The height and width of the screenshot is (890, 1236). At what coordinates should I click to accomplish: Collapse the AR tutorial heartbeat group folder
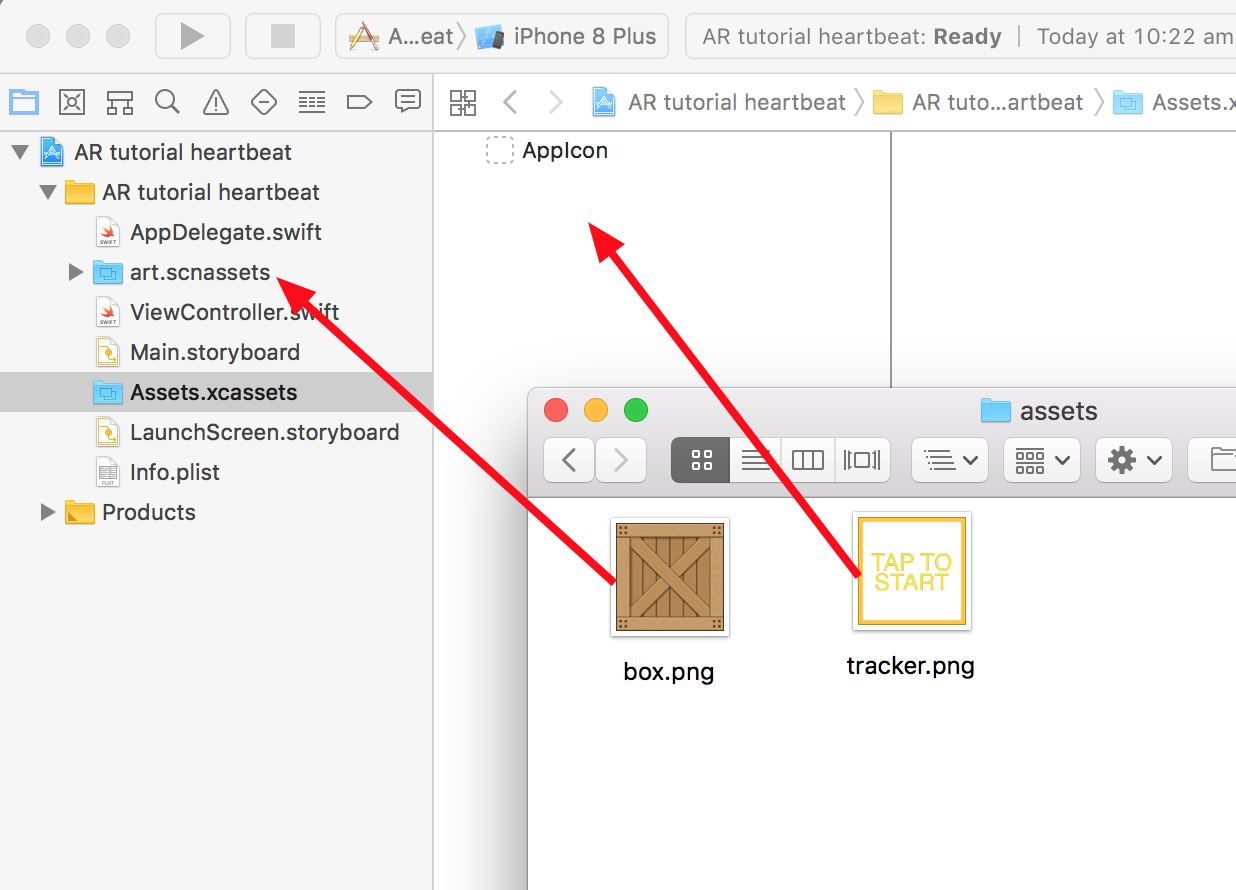coord(47,192)
